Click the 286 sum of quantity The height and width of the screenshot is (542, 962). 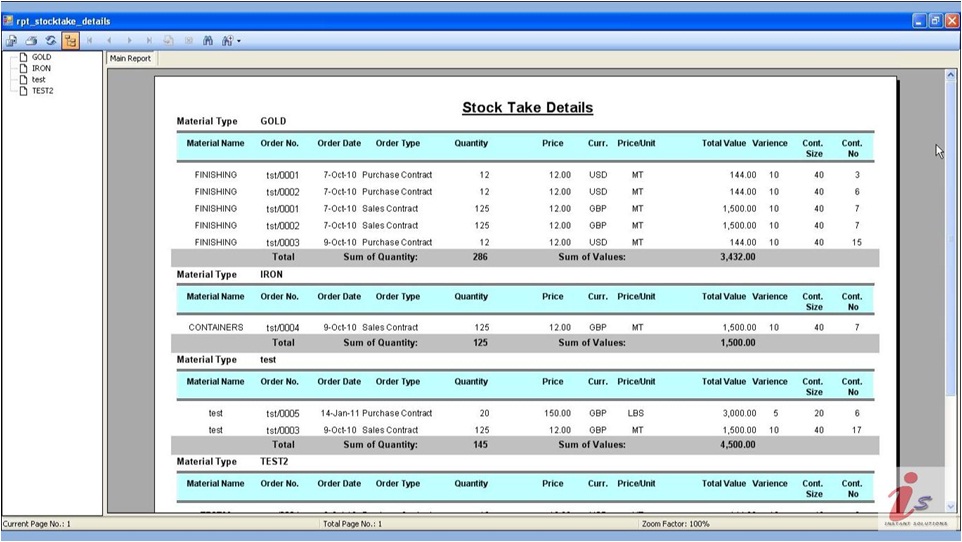[x=480, y=257]
